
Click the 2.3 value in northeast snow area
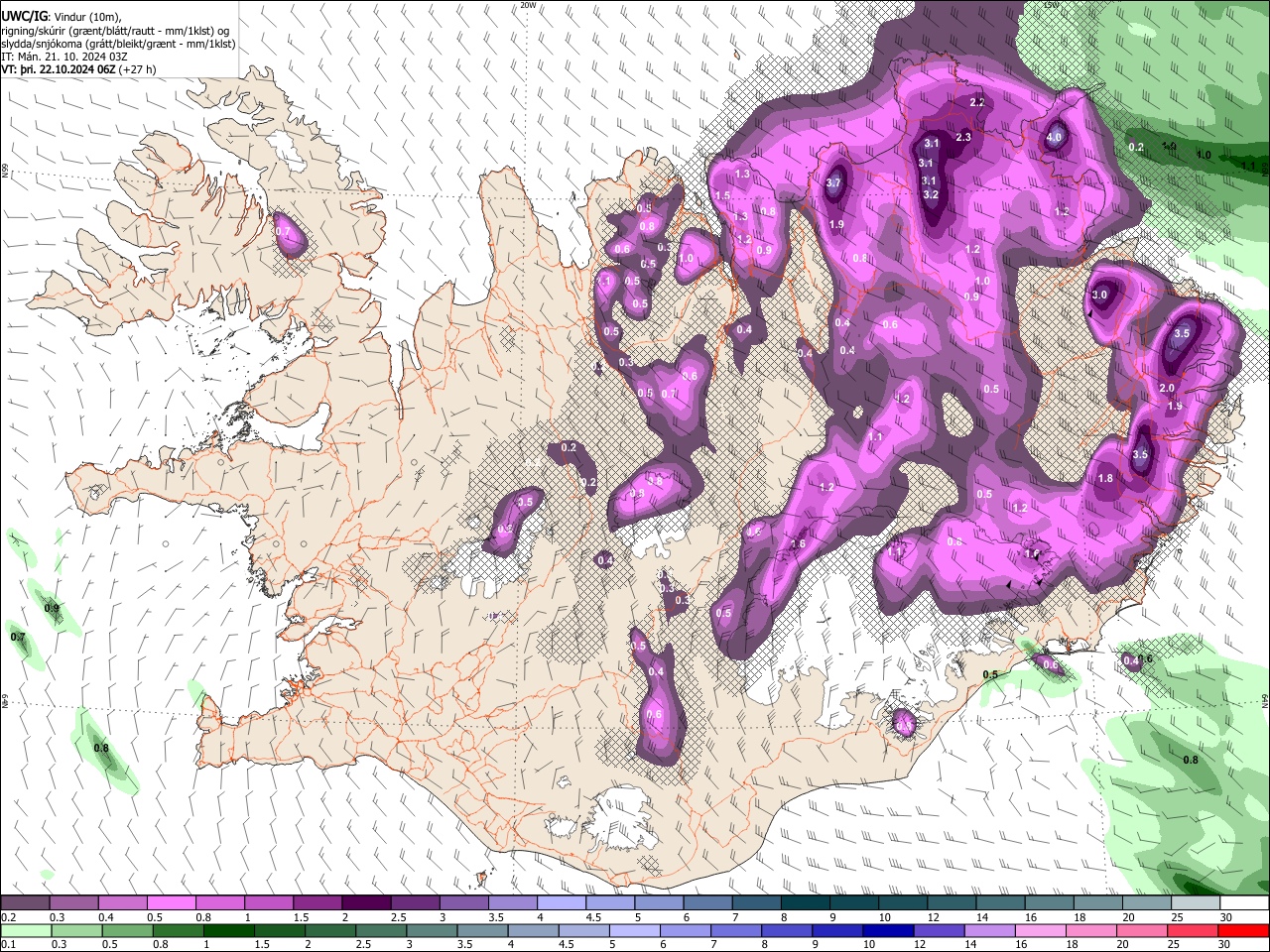(962, 138)
